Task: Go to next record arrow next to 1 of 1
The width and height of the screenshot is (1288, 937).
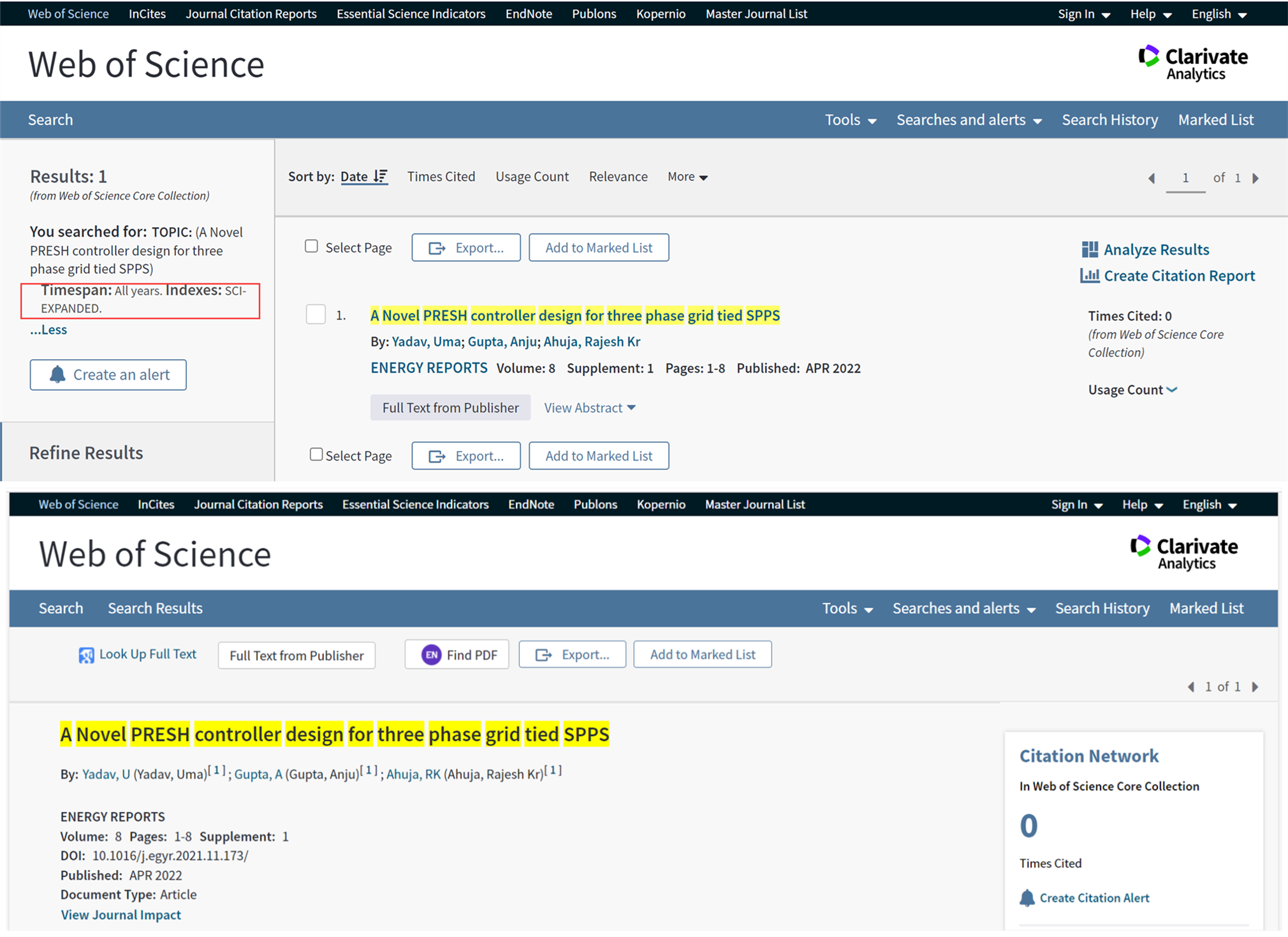Action: tap(1255, 687)
